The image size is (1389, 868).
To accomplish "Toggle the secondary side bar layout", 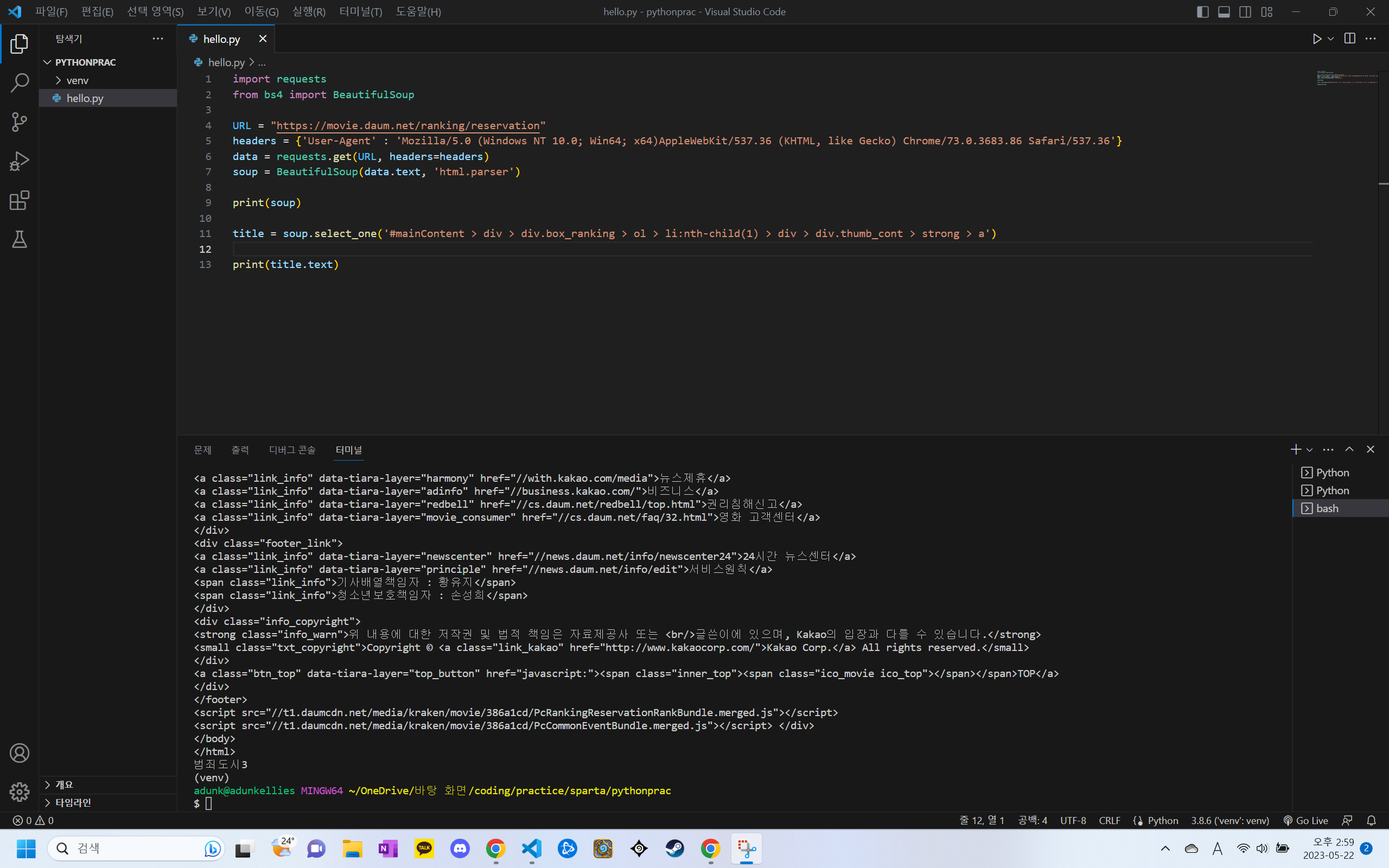I will (1246, 11).
